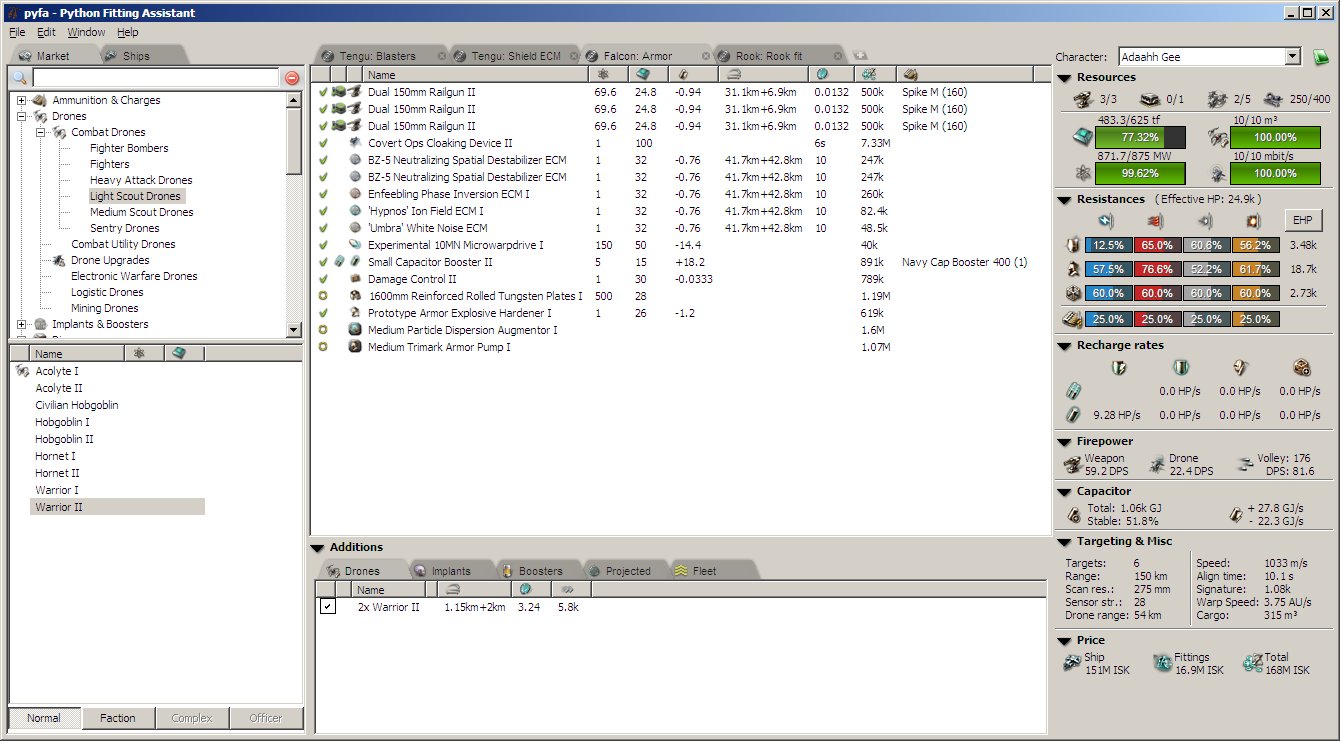Click the drones icon beside 2/5
Screen dimensions: 1340x741
(1216, 99)
